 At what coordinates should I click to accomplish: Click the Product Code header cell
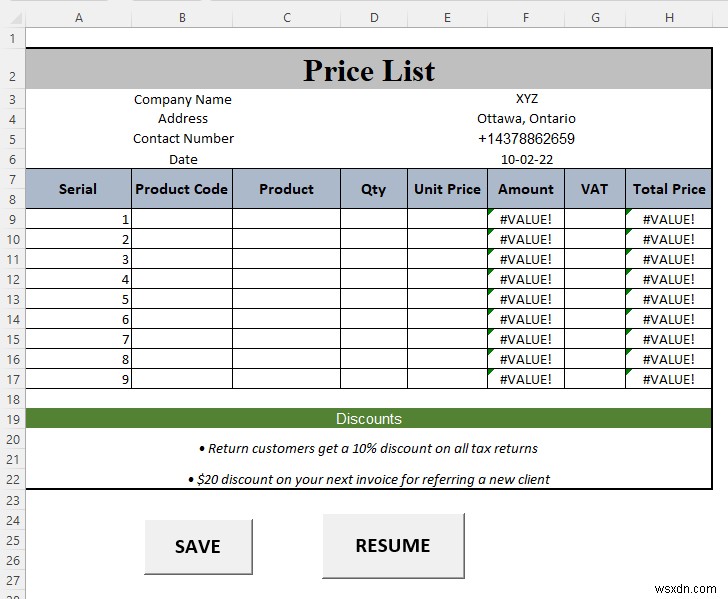coord(182,189)
